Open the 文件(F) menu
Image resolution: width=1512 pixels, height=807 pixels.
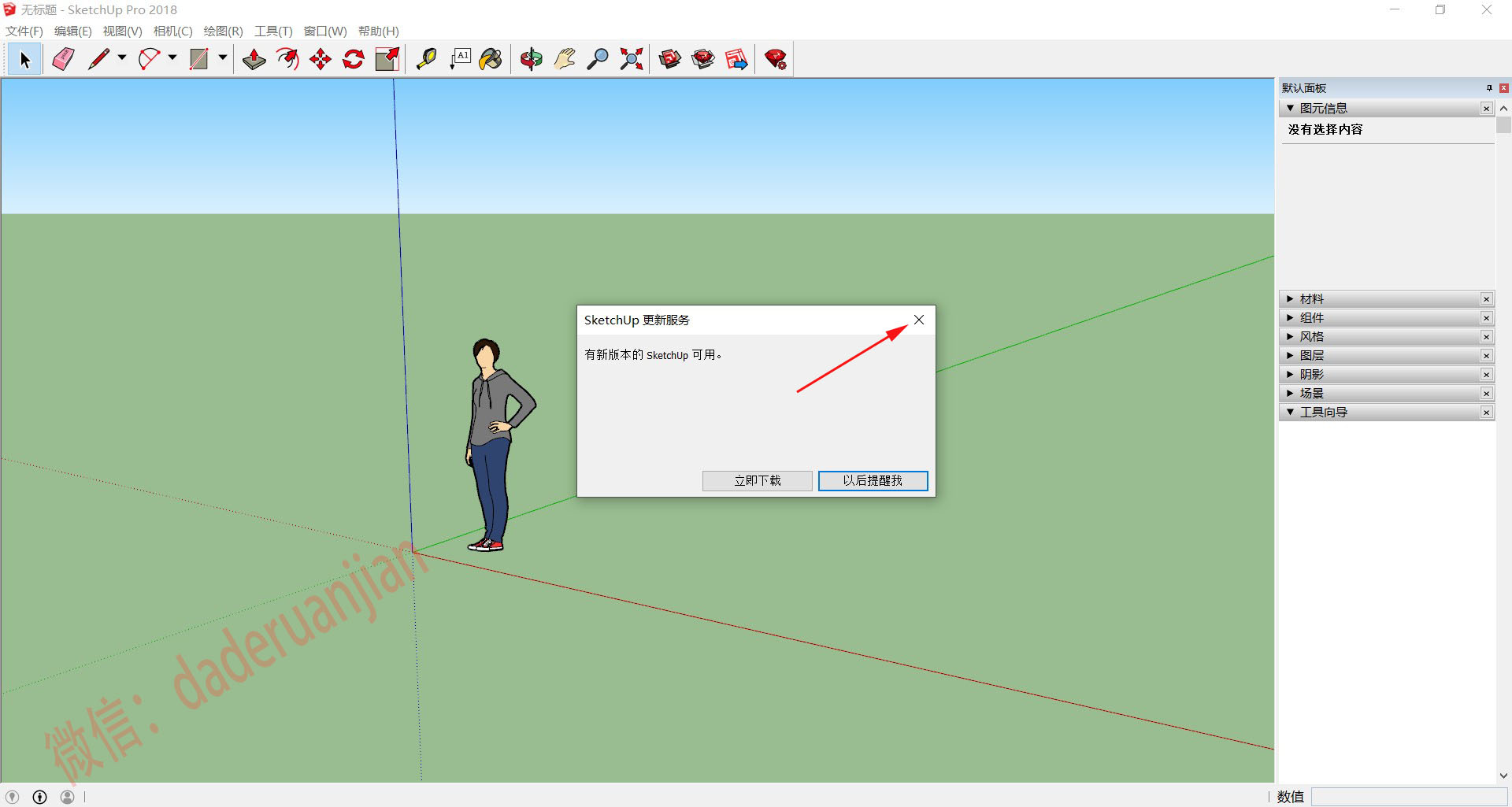coord(24,31)
